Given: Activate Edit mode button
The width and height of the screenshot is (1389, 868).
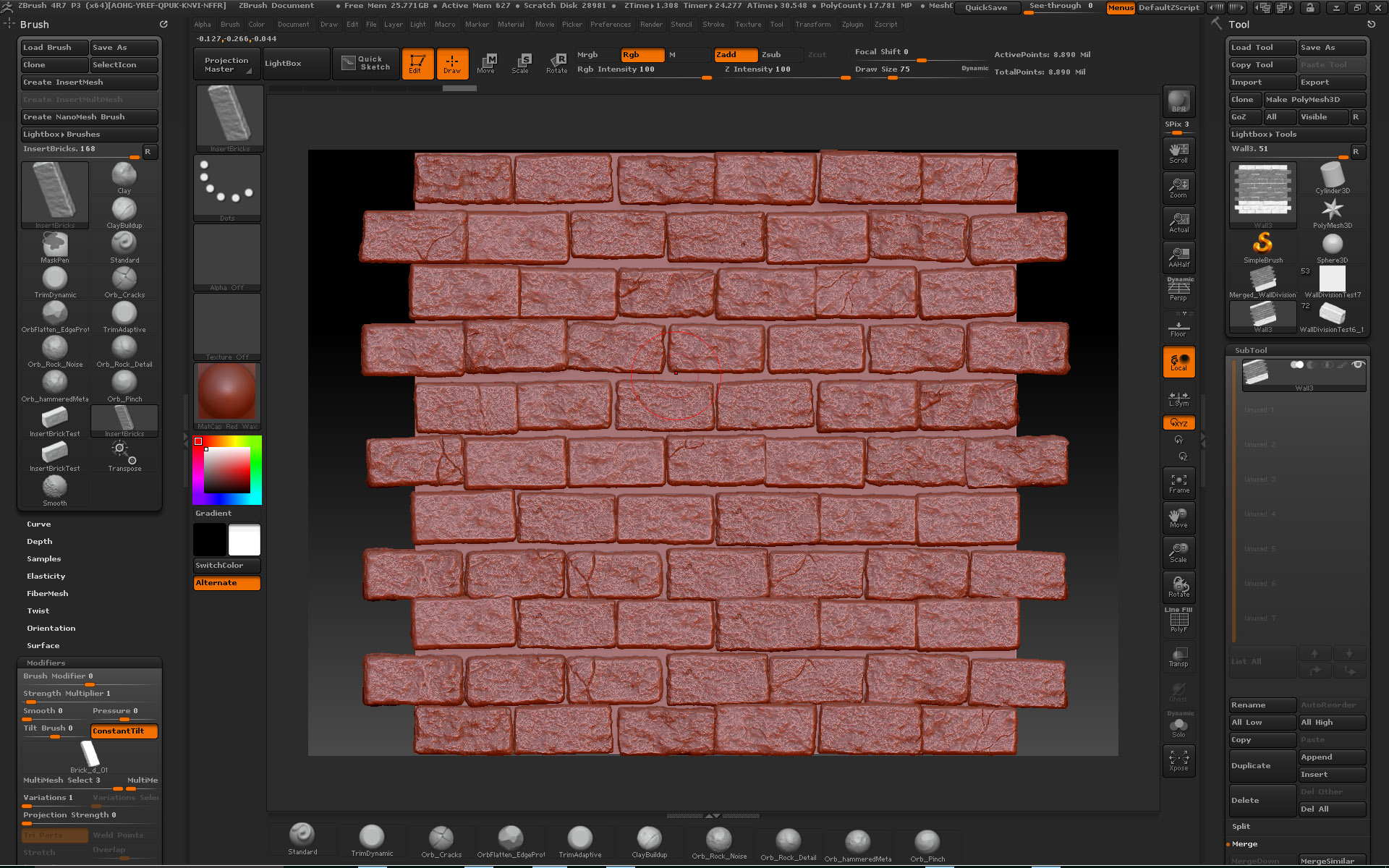Looking at the screenshot, I should [417, 64].
